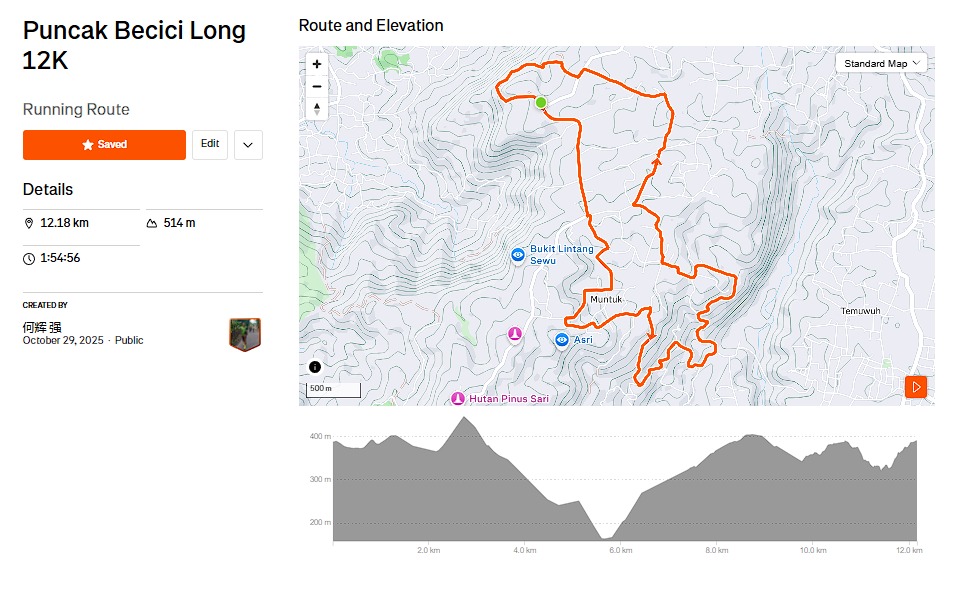Screen dimensions: 977x601
Task: Click Bukit Lintang Sewu viewpoint icon
Action: coord(518,255)
